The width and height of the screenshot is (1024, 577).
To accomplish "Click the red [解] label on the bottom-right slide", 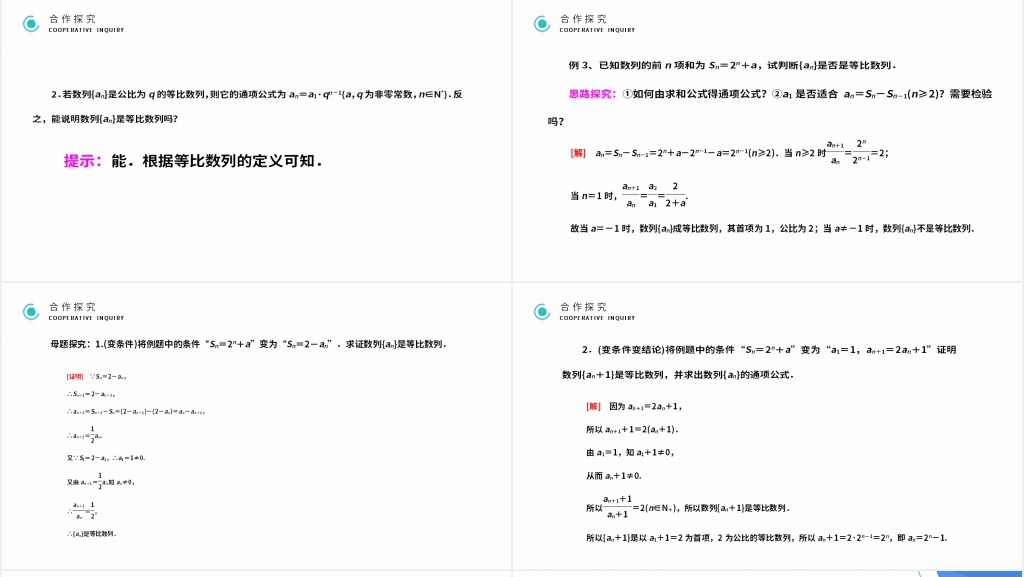I will click(x=593, y=406).
